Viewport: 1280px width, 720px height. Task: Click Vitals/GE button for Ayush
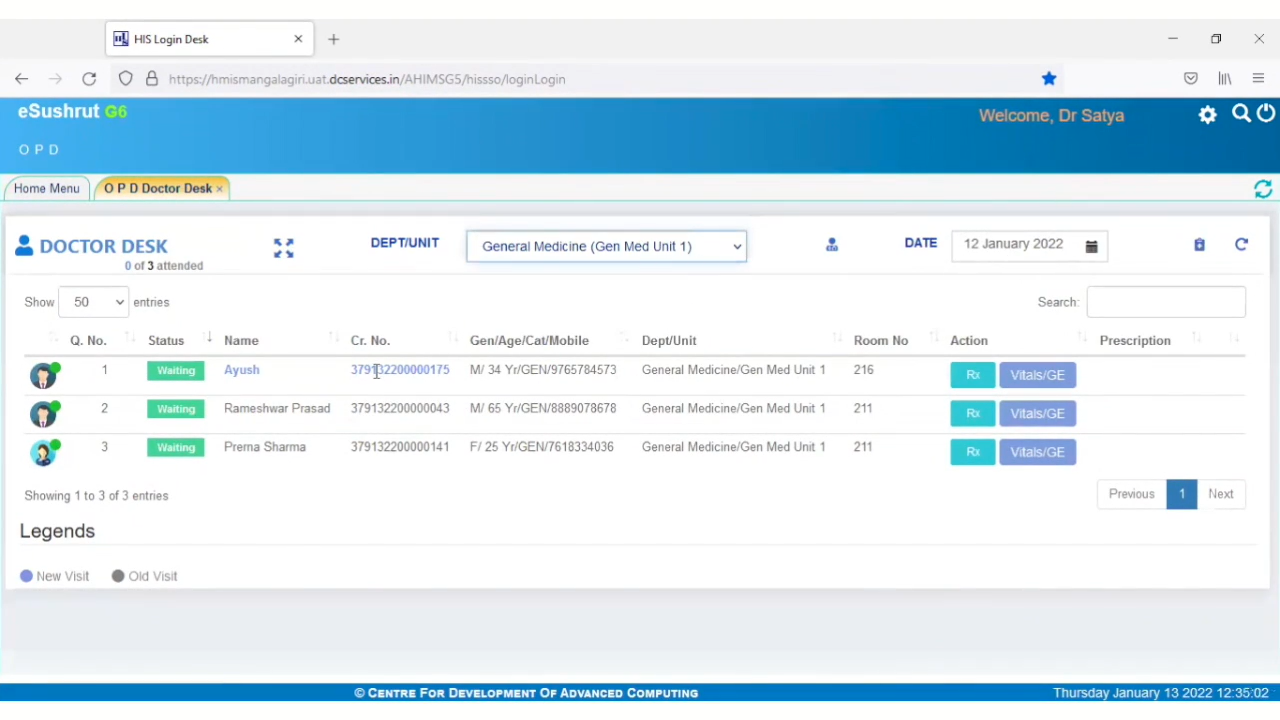(x=1037, y=375)
